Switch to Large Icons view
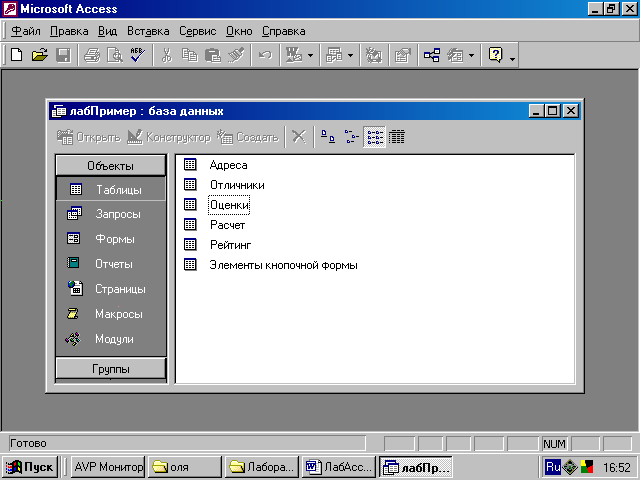This screenshot has height=480, width=640. 328,136
